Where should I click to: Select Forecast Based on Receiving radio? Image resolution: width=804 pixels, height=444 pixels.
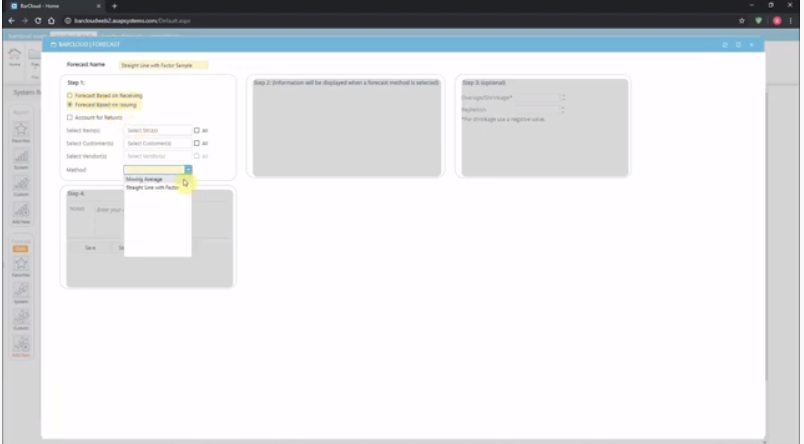tap(70, 95)
